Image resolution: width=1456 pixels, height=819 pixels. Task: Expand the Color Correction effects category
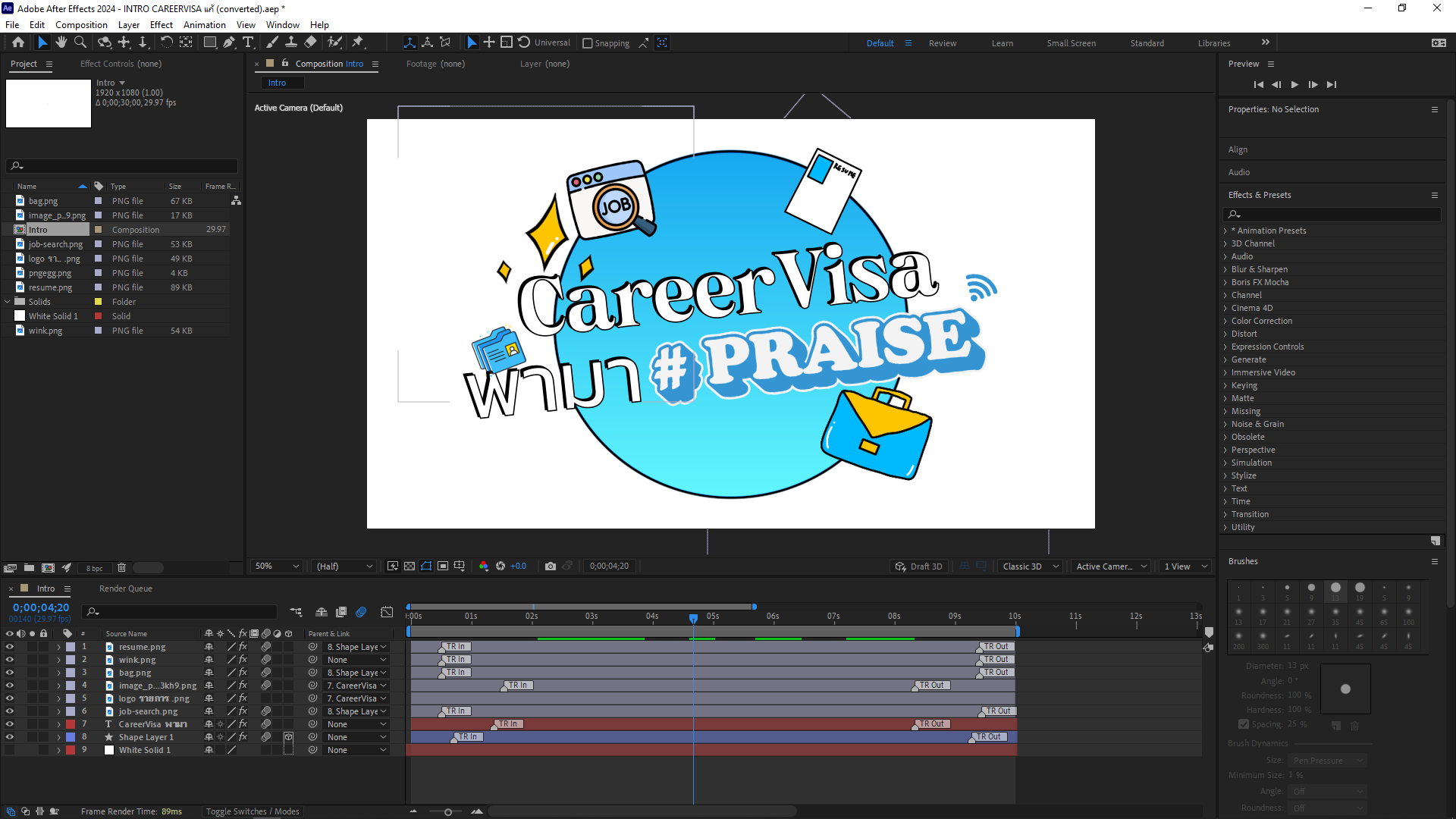pyautogui.click(x=1225, y=321)
